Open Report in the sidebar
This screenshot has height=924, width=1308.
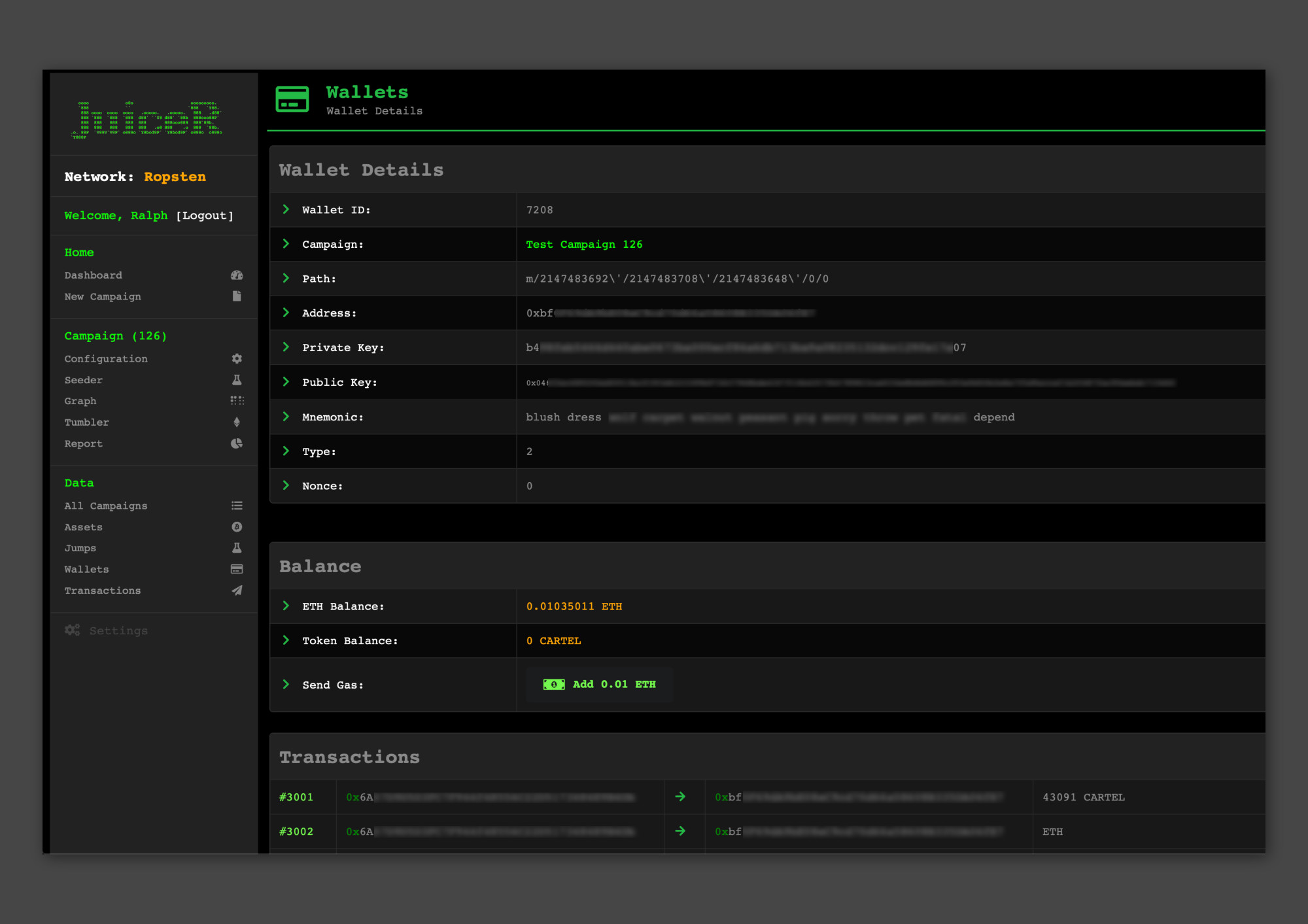(x=84, y=443)
